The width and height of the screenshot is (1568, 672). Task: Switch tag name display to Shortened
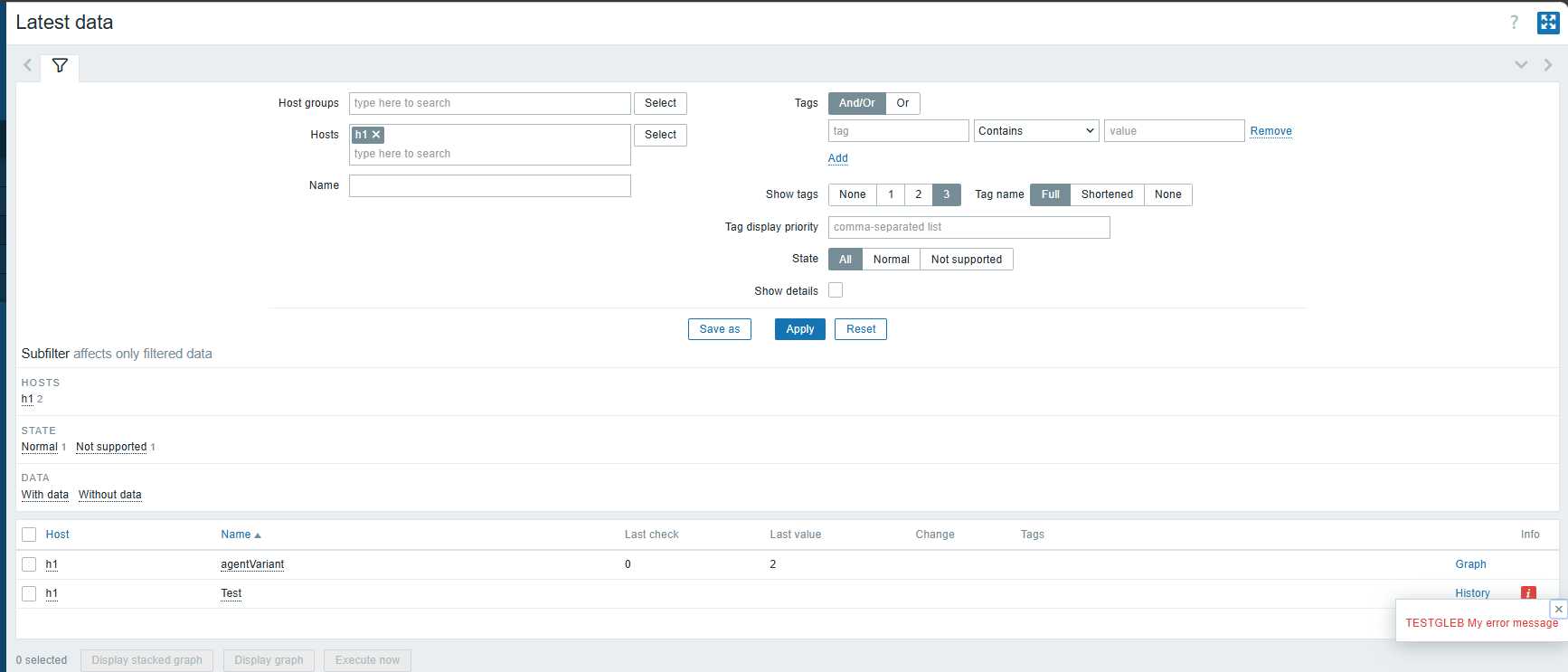coord(1106,194)
